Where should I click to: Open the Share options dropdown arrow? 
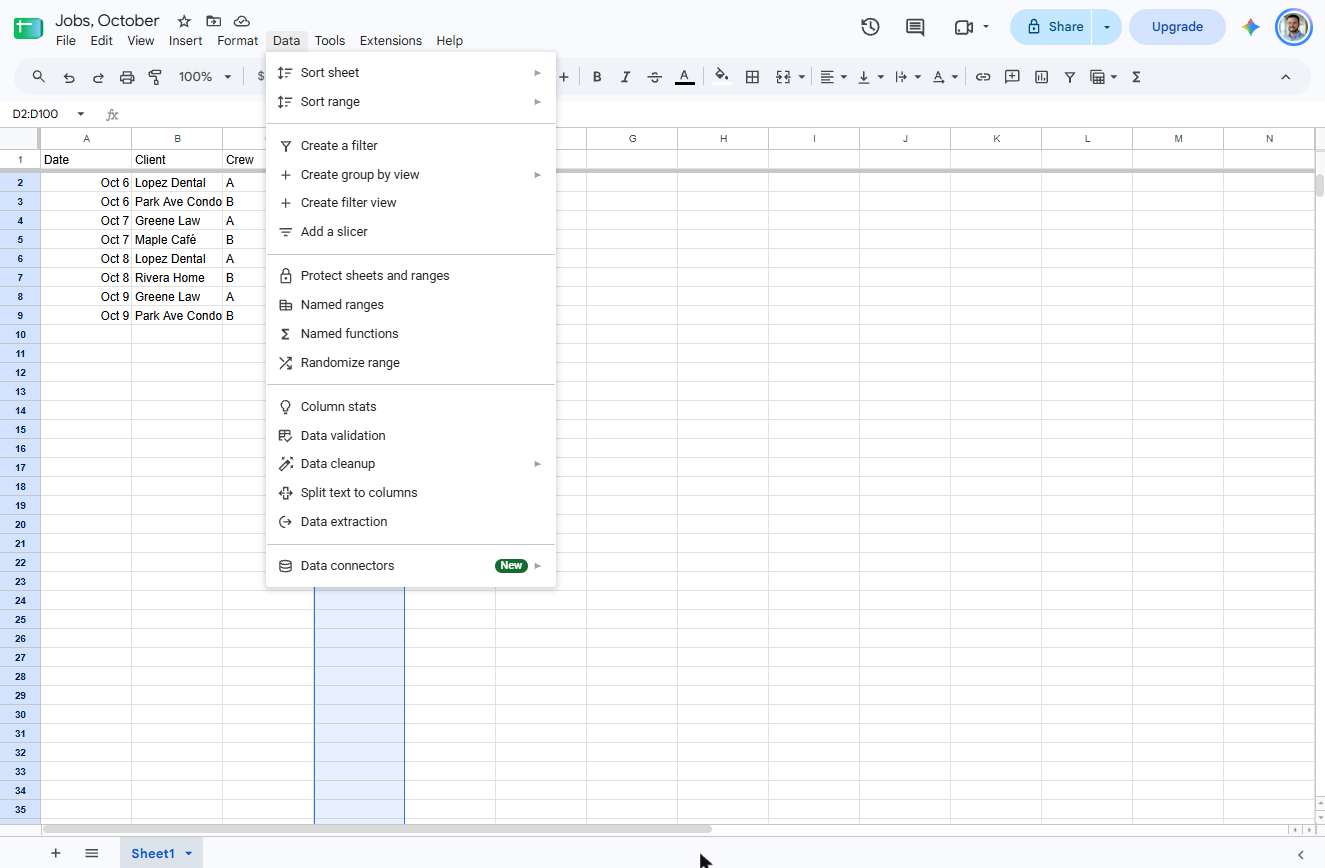point(1107,27)
